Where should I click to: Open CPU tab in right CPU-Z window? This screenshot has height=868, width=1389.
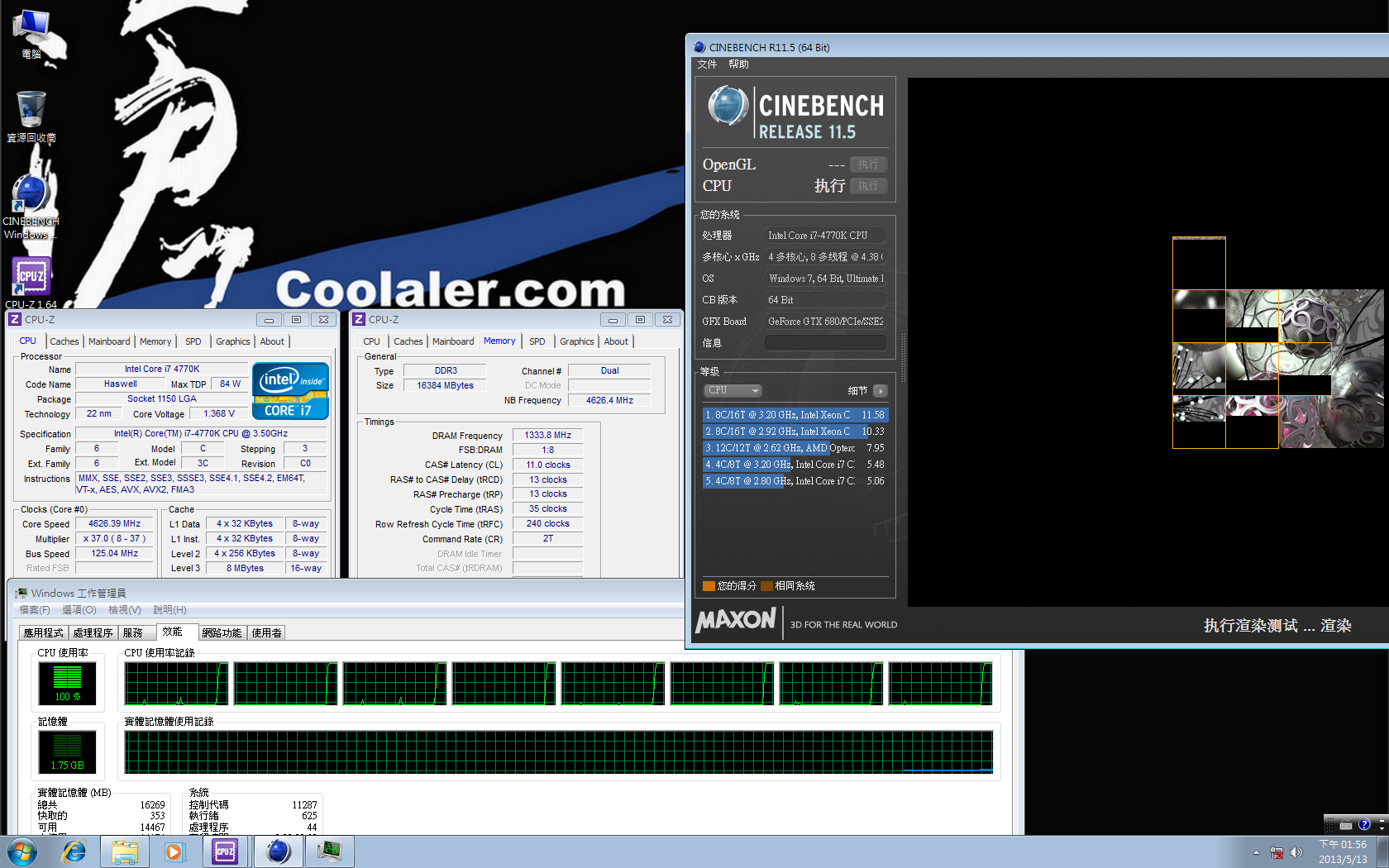(x=371, y=341)
